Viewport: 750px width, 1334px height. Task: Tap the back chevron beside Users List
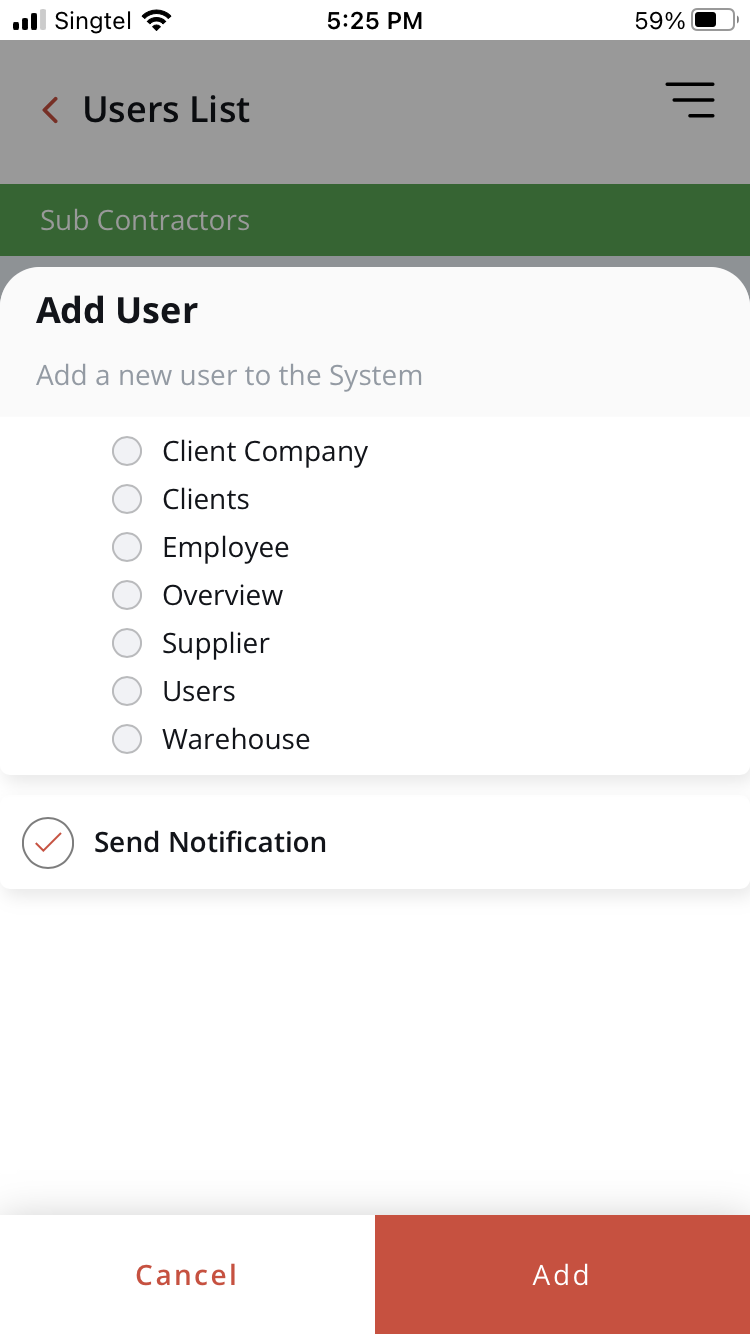[51, 110]
